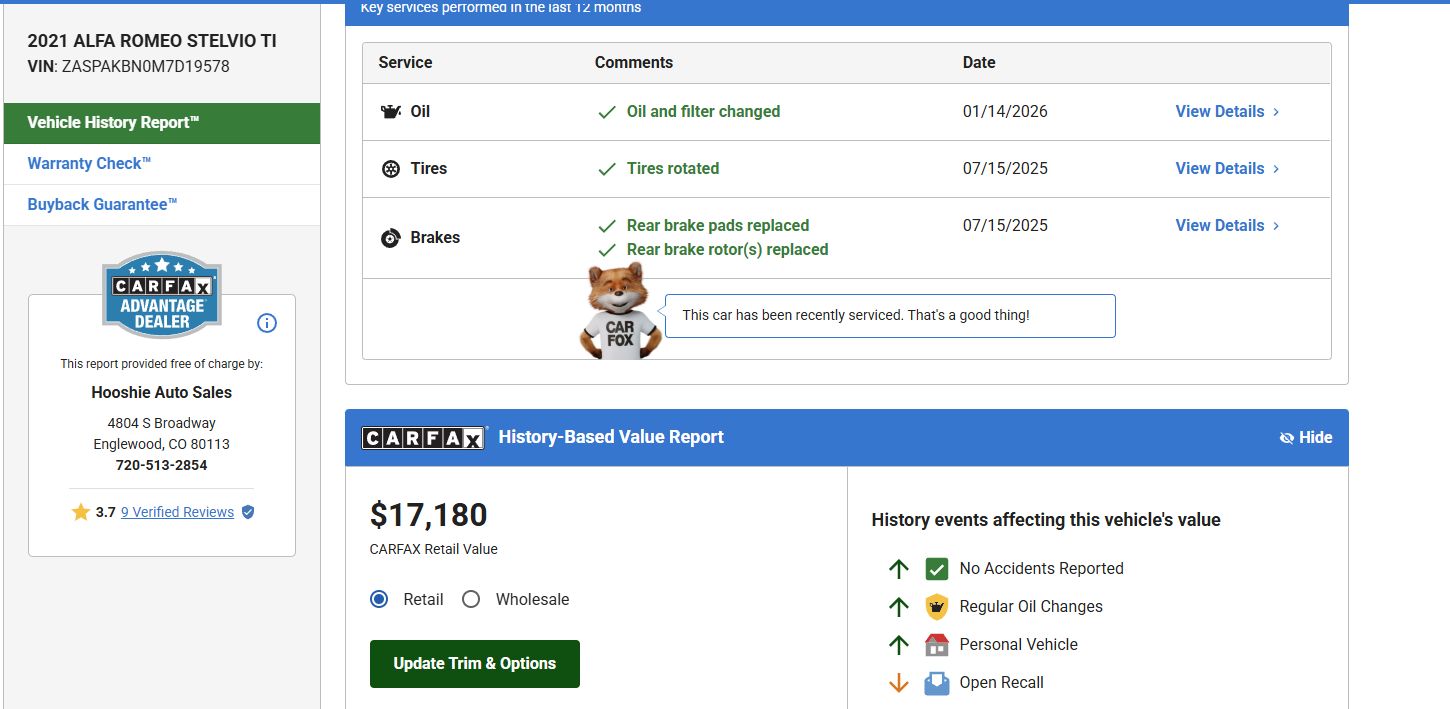1450x709 pixels.
Task: Click the Open Recall envelope icon
Action: click(936, 683)
